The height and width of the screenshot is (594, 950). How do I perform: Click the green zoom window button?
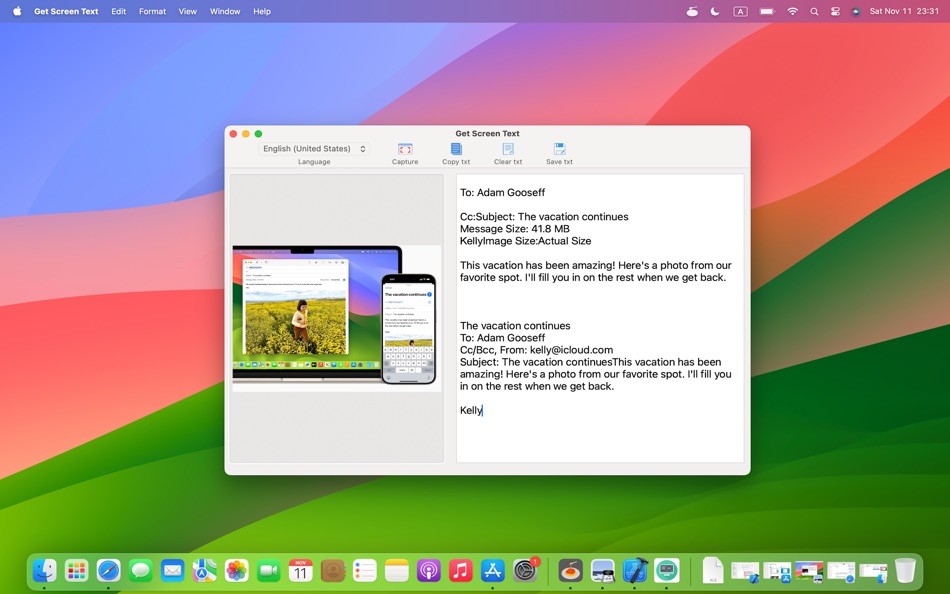coord(258,133)
